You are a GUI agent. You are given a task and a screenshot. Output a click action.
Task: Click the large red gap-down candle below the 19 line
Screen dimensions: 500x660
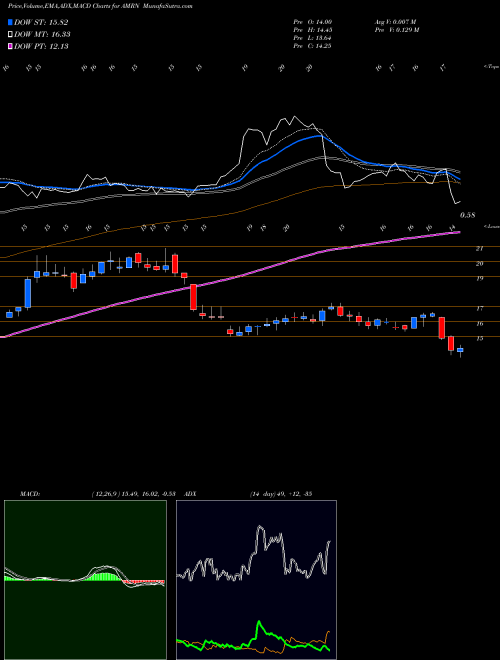pyautogui.click(x=193, y=297)
